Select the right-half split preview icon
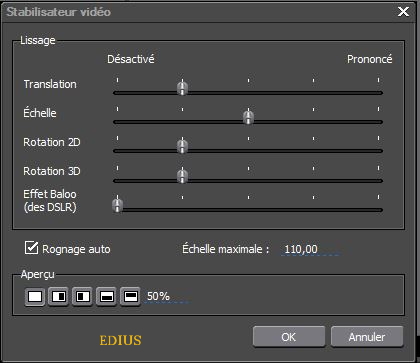The height and width of the screenshot is (363, 420). (59, 296)
